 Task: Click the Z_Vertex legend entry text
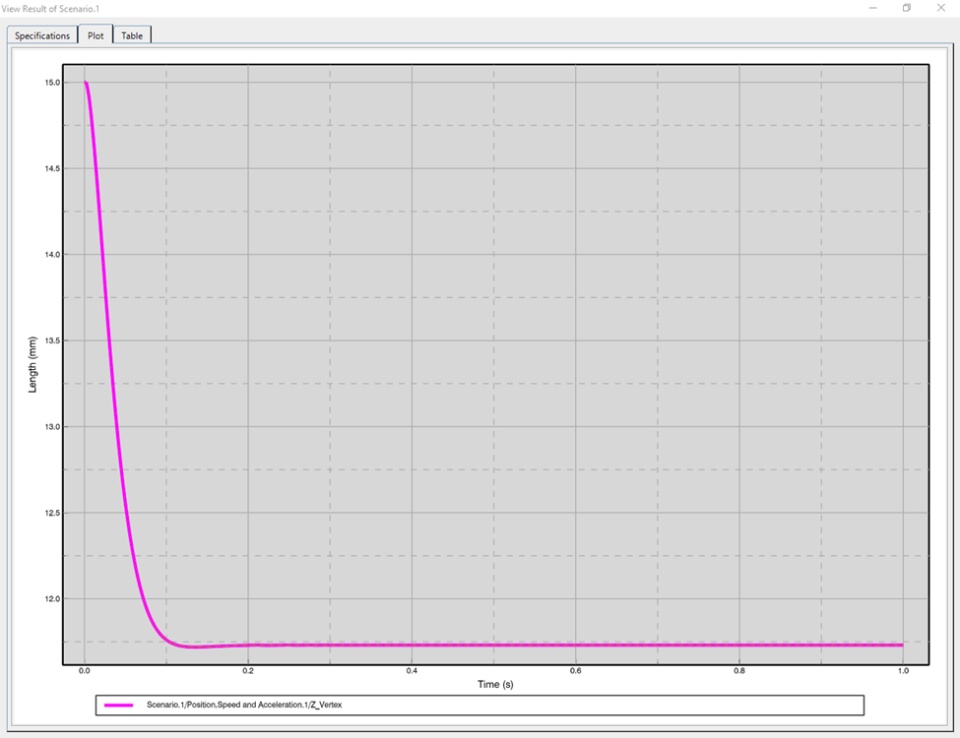[x=244, y=705]
